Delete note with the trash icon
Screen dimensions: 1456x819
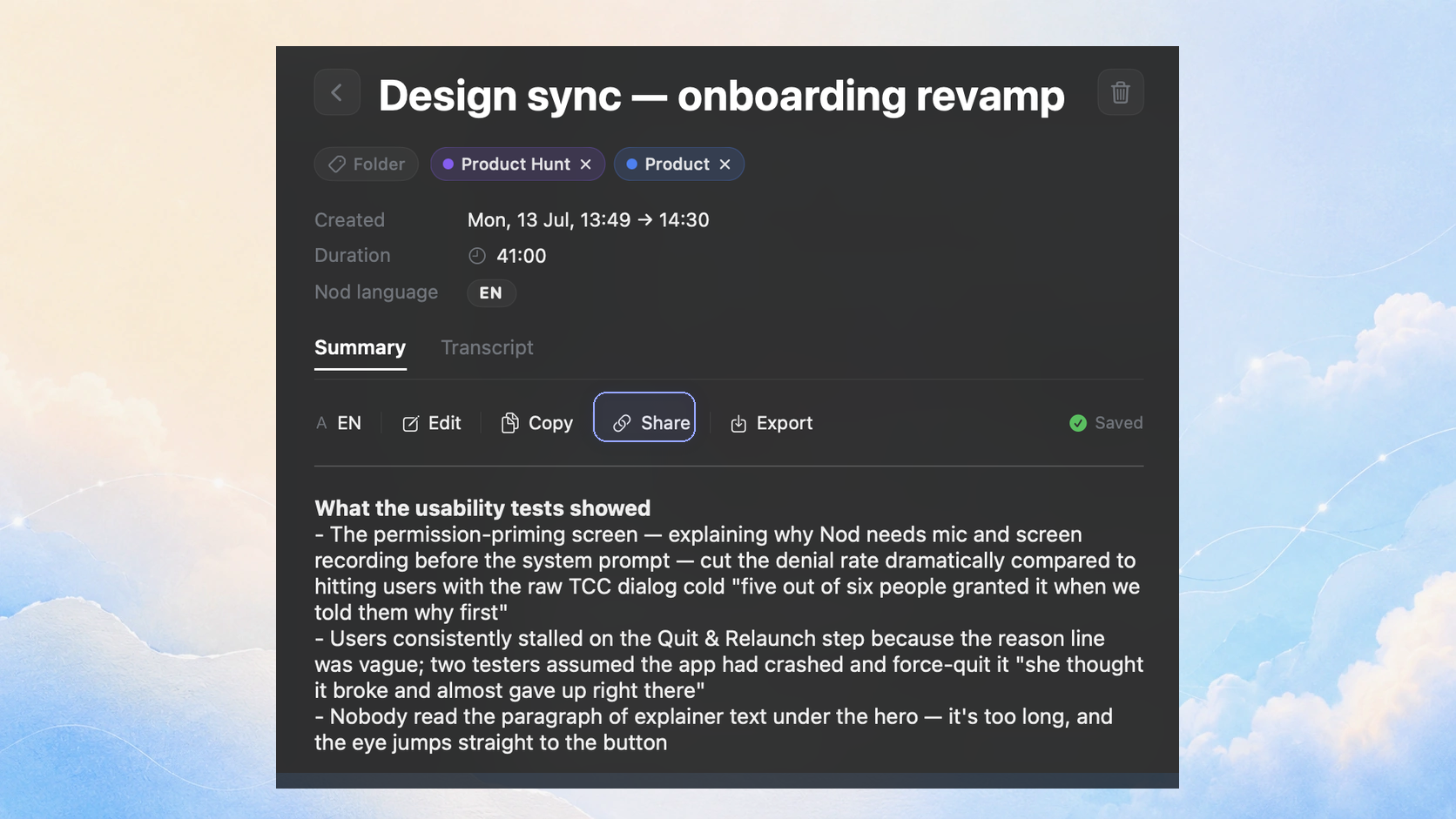pyautogui.click(x=1120, y=92)
